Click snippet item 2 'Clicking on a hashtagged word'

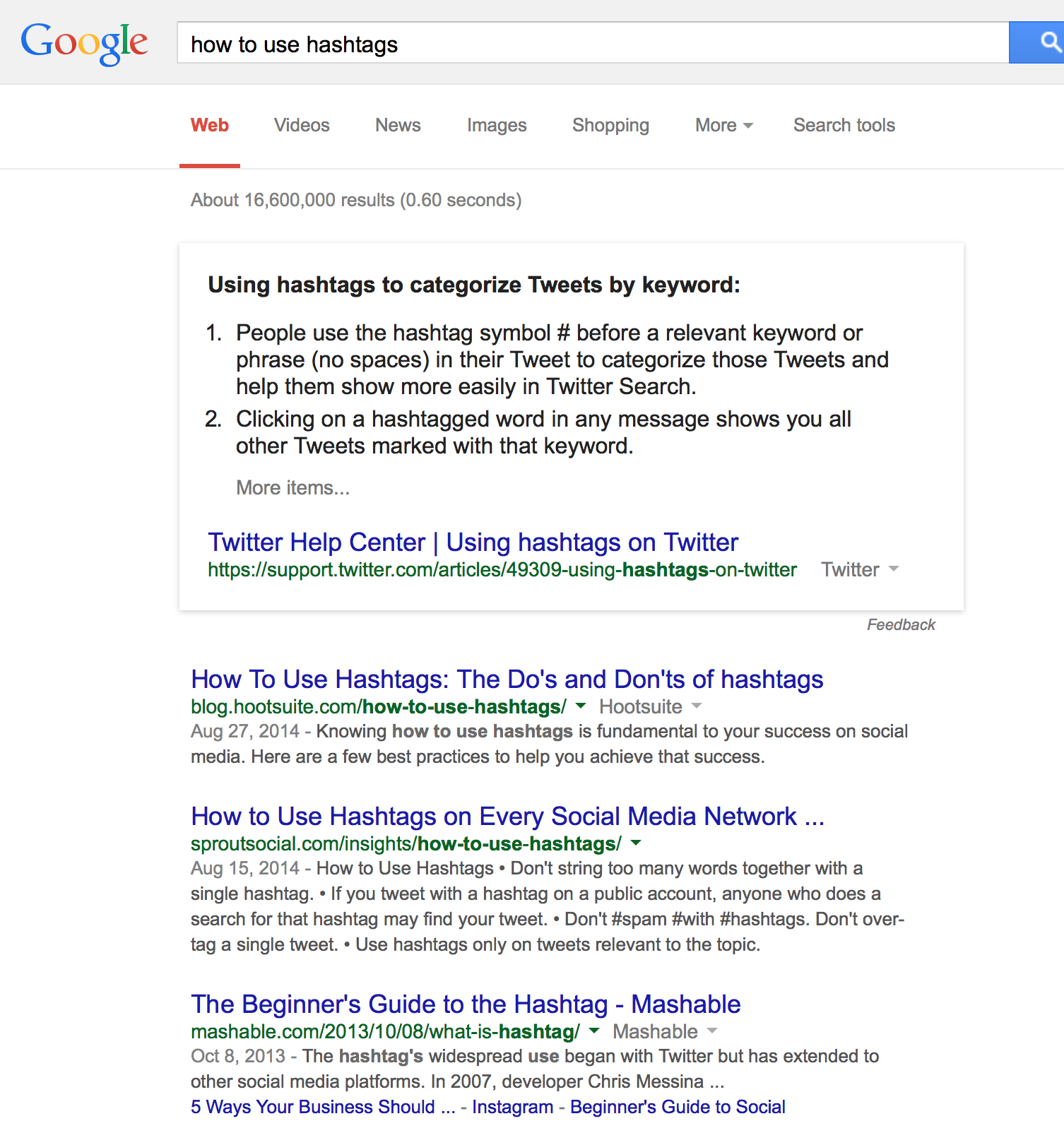[543, 432]
